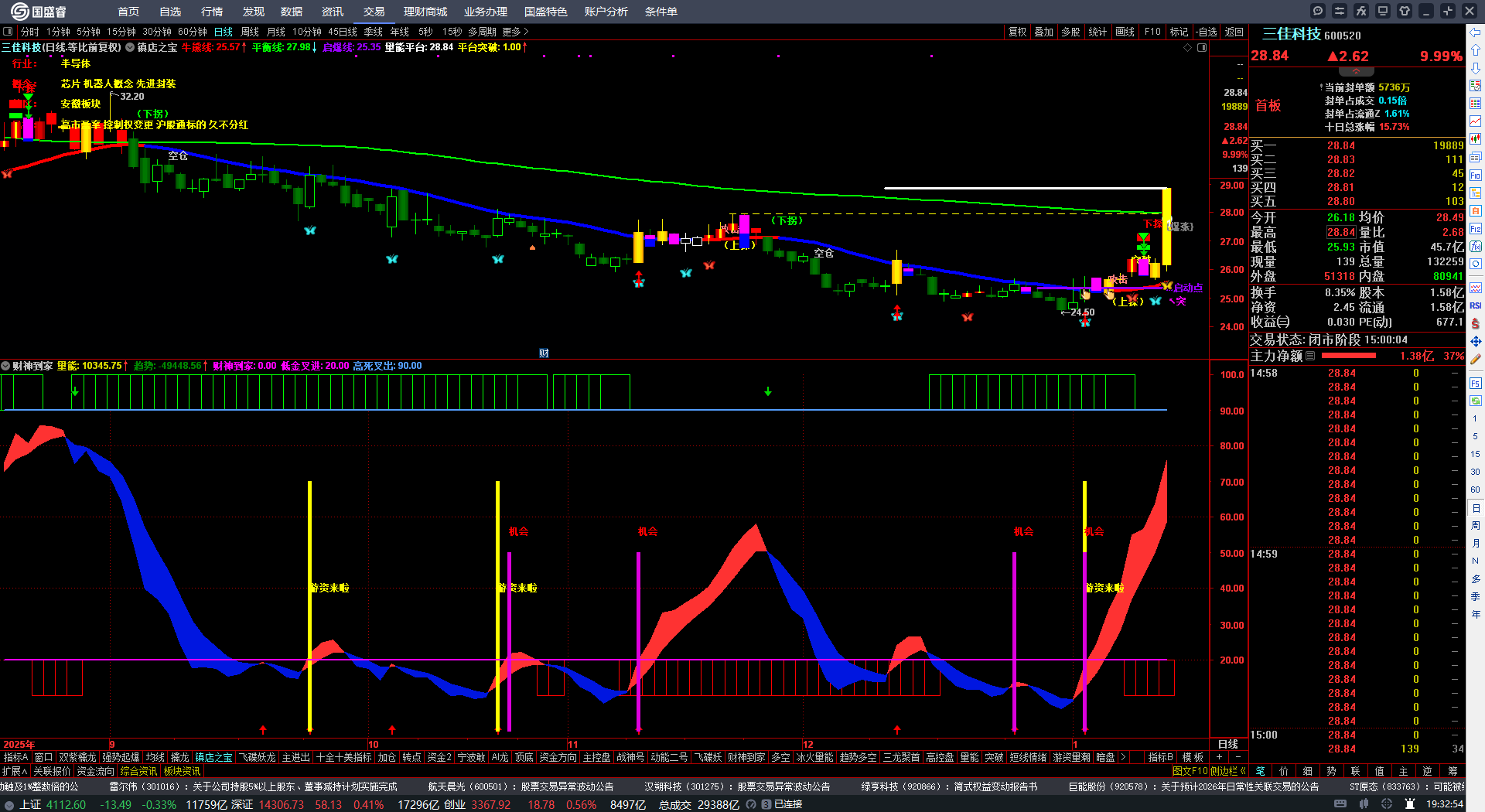The image size is (1485, 812).
Task: Open the 交易 menu
Action: point(374,12)
